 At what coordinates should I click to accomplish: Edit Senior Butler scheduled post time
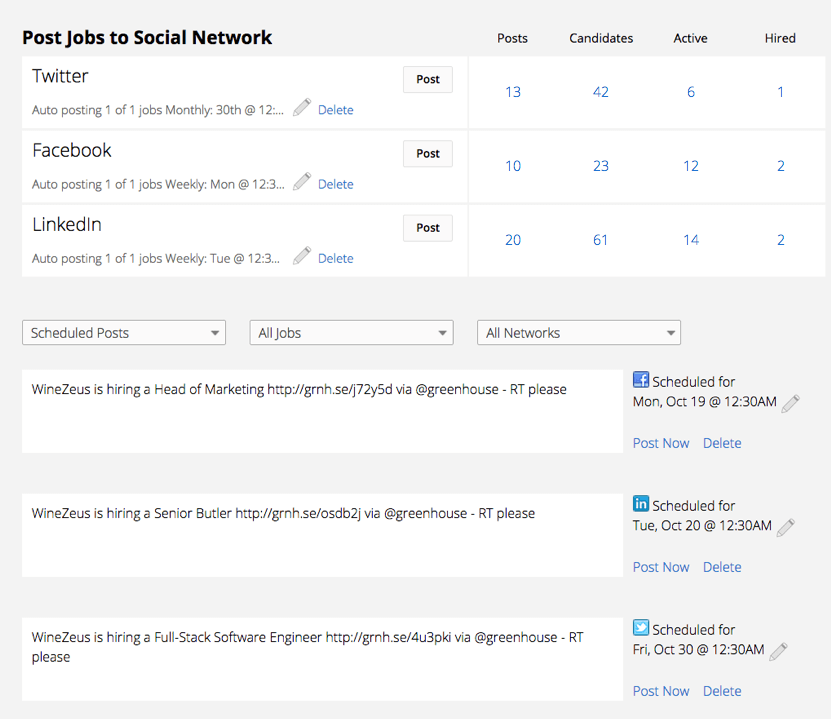point(785,527)
